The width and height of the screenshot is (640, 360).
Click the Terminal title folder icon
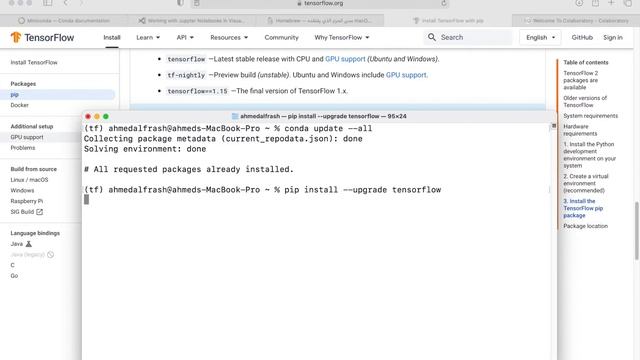click(x=235, y=116)
